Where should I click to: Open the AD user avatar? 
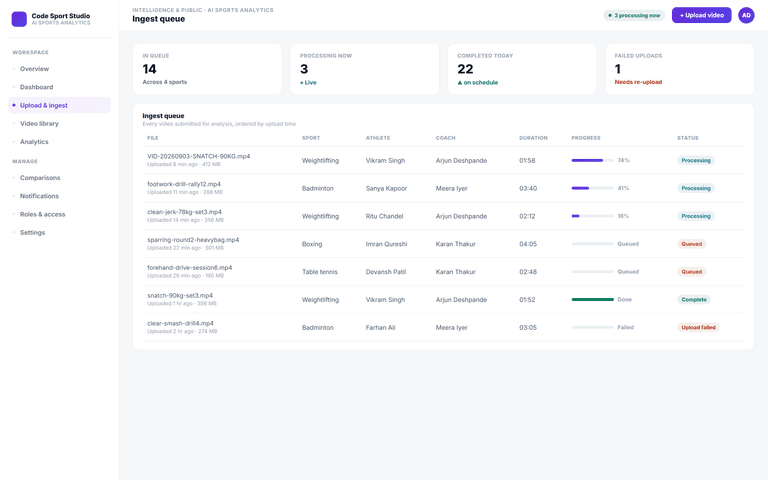pos(746,15)
